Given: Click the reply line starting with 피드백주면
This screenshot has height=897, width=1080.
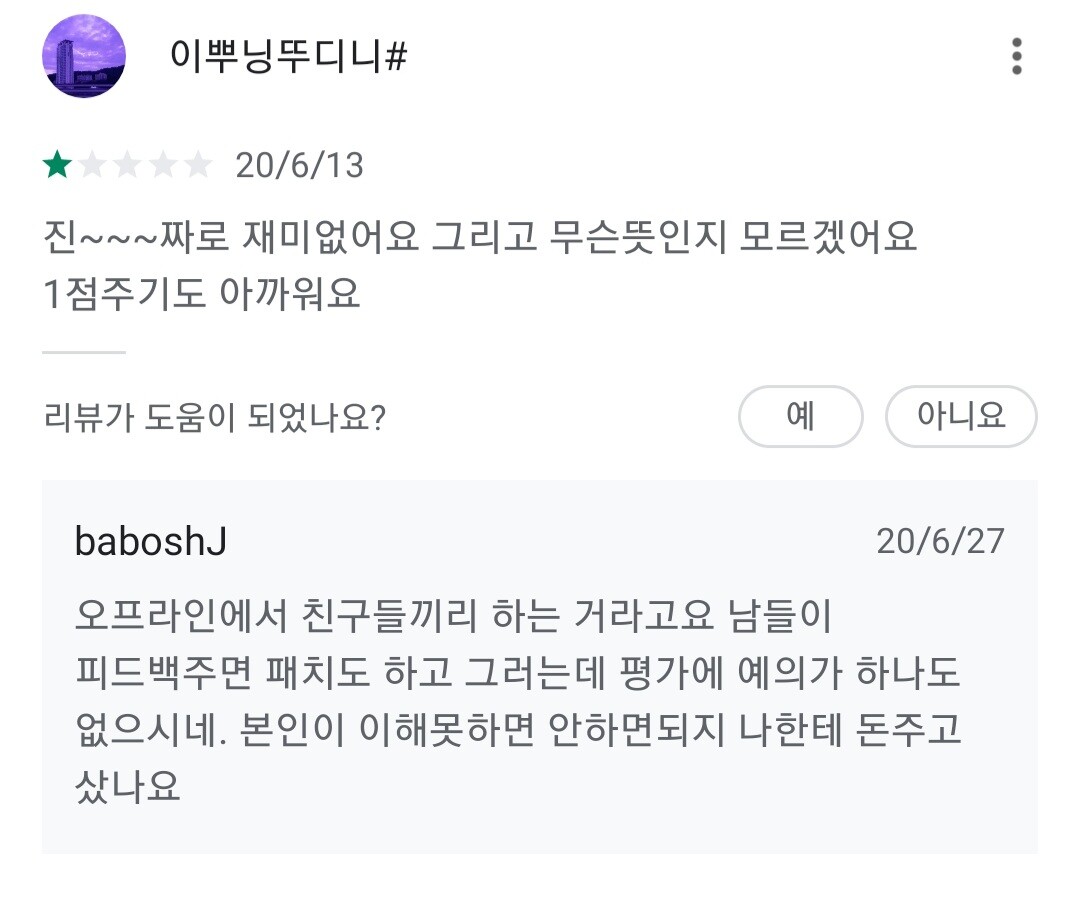Looking at the screenshot, I should click(x=517, y=674).
